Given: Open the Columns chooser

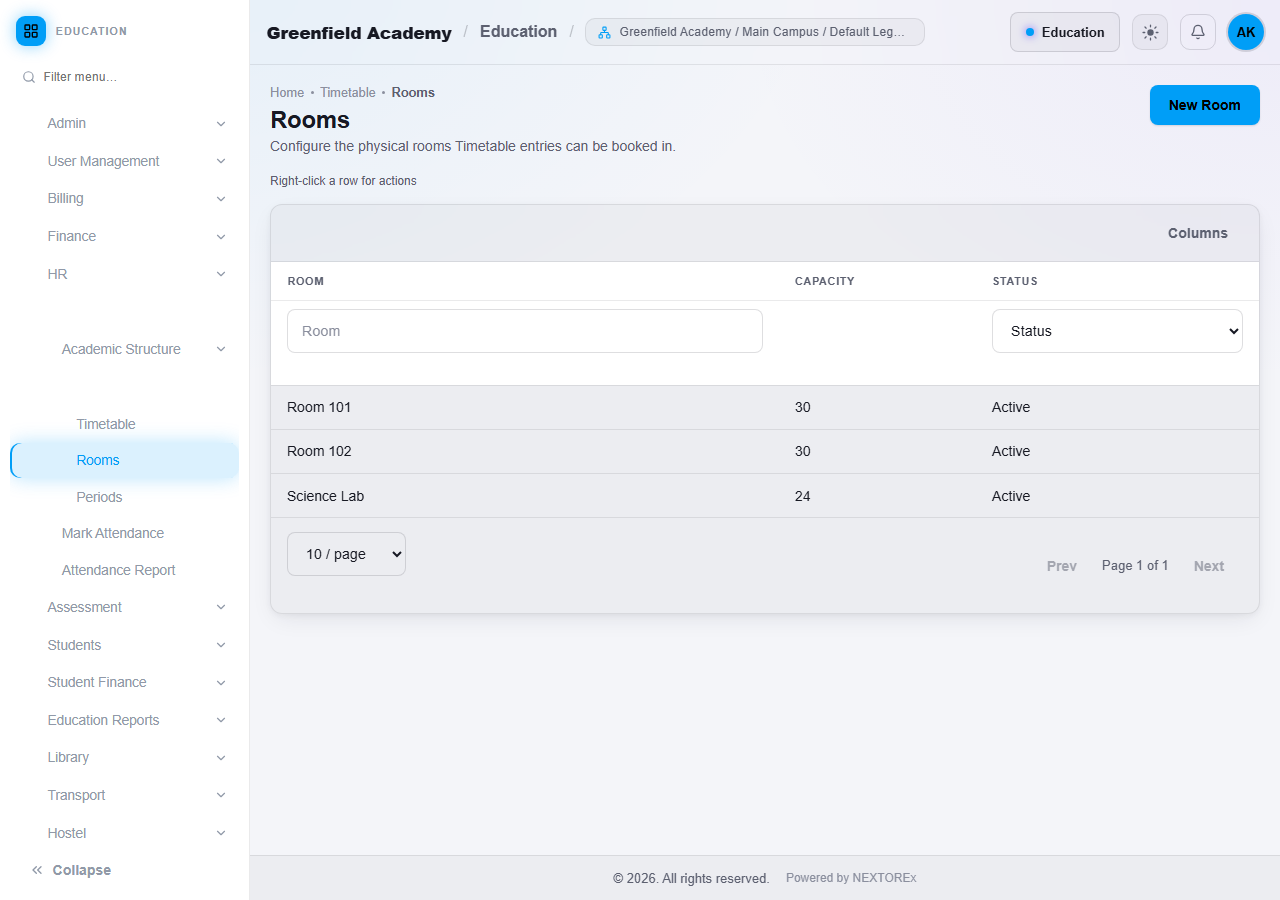Looking at the screenshot, I should point(1198,233).
